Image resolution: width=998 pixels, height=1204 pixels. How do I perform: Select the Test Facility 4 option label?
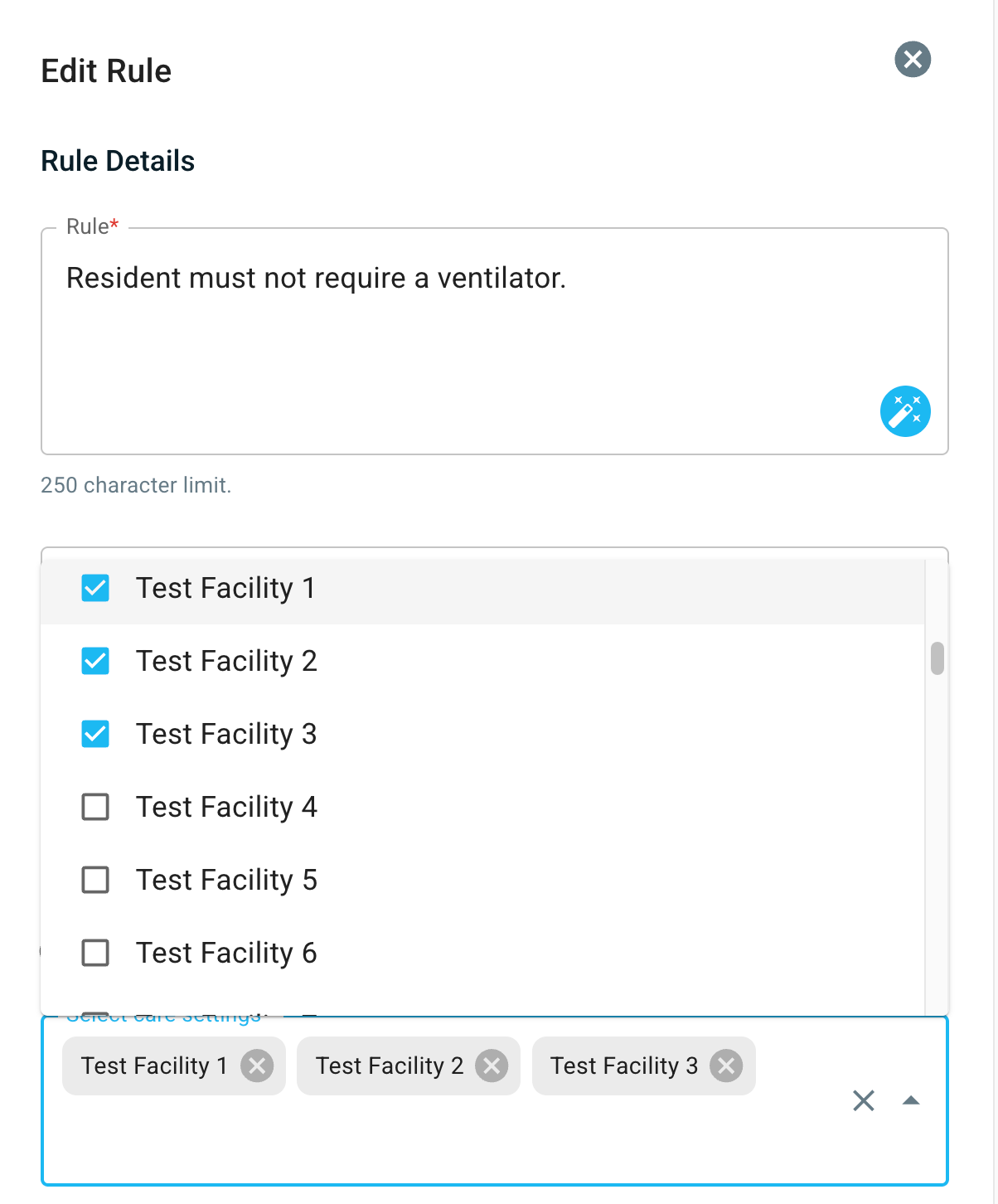click(226, 807)
